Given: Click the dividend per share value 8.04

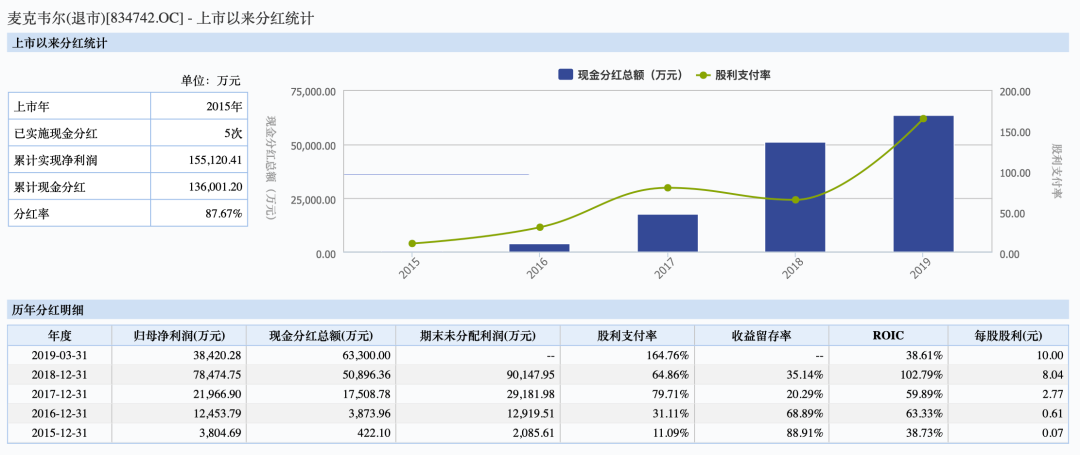Looking at the screenshot, I should coord(1054,374).
